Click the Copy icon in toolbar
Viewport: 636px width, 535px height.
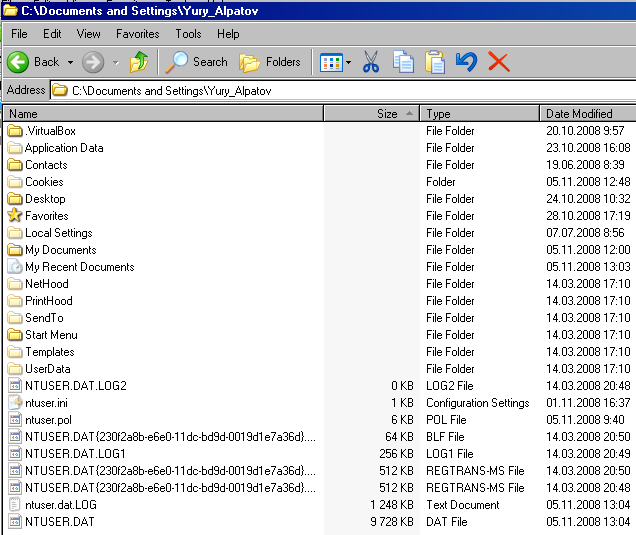coord(403,62)
